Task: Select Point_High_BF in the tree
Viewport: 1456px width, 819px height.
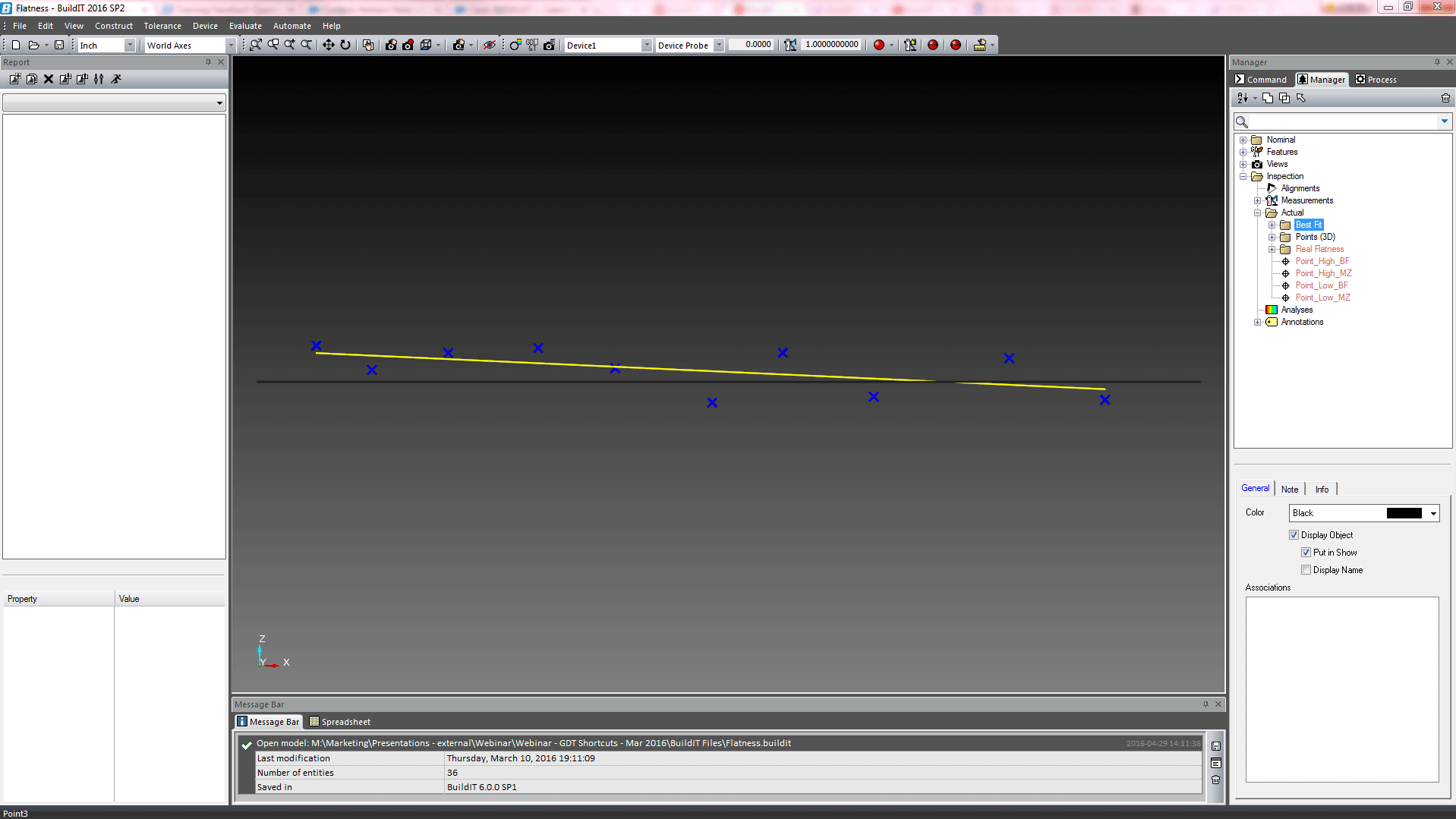Action: (x=1322, y=261)
